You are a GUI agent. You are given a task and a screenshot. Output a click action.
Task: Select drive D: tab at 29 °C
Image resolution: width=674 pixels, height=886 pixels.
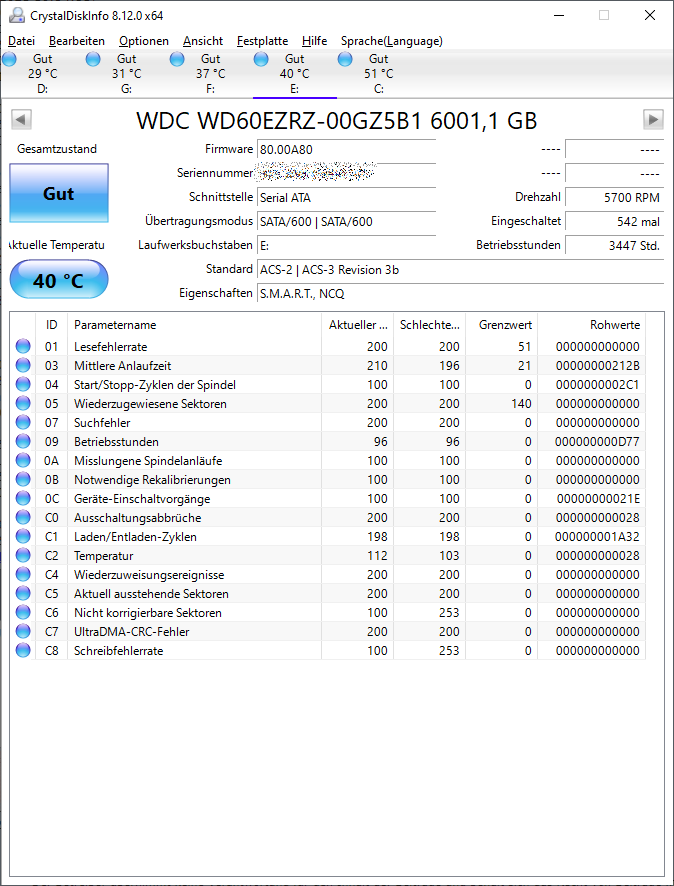(x=42, y=73)
